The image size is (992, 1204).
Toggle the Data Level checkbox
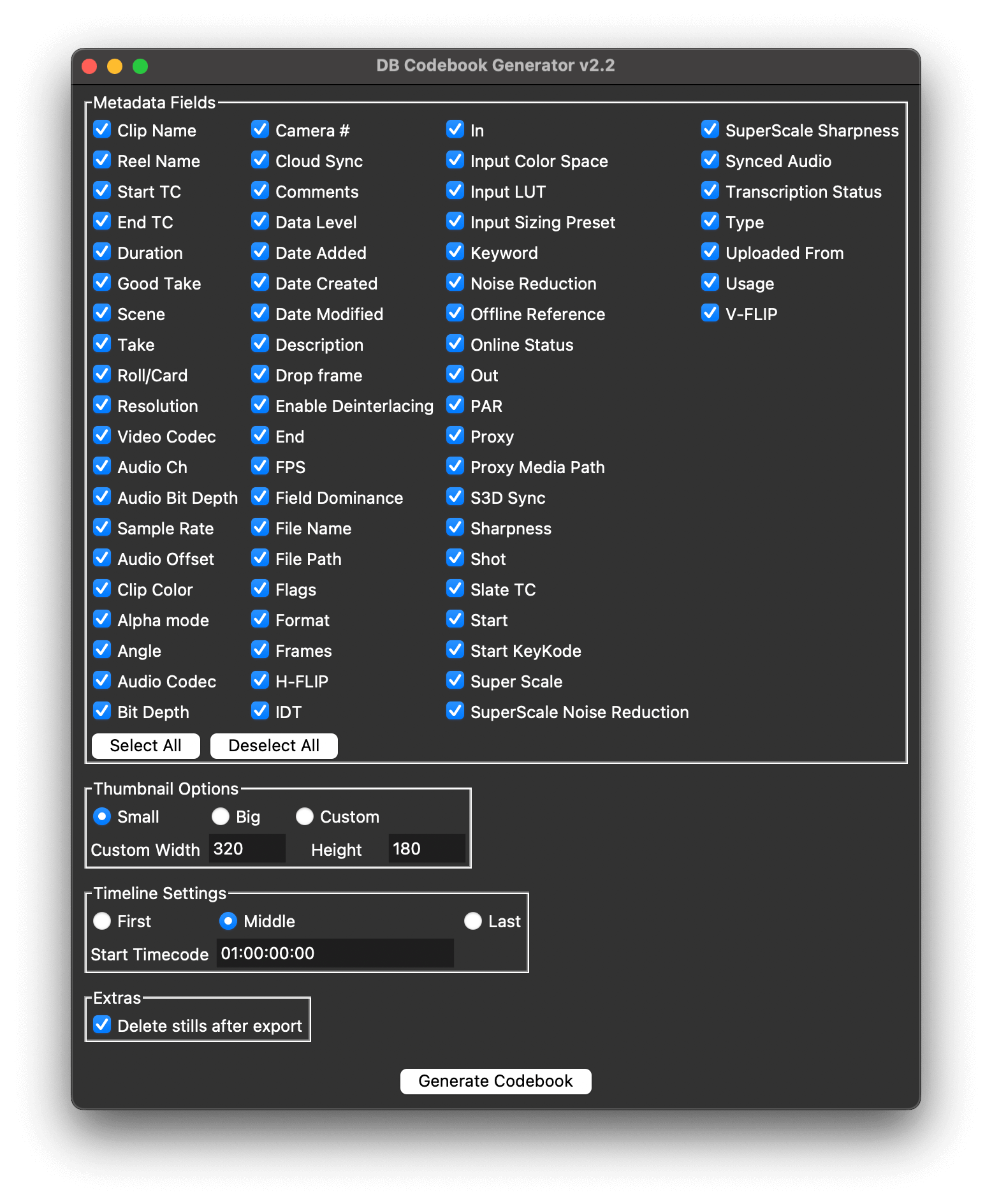click(260, 221)
